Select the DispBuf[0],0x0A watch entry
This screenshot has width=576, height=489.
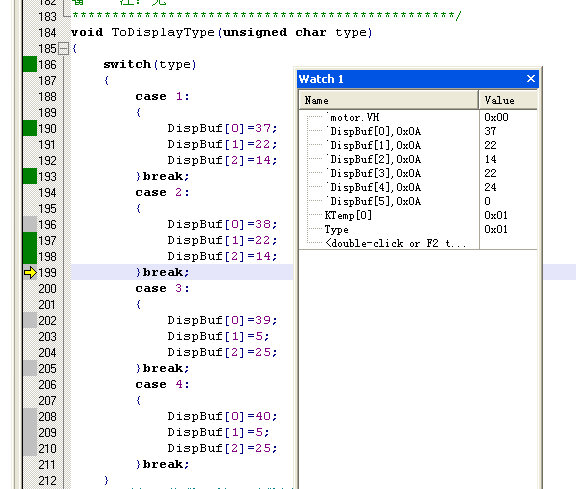pyautogui.click(x=375, y=132)
